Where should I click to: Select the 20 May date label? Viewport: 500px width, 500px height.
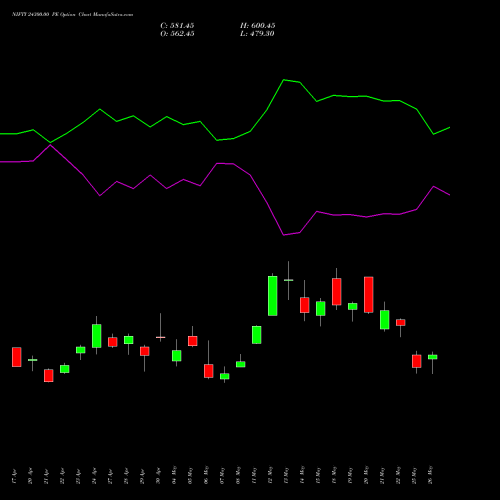pos(366,475)
